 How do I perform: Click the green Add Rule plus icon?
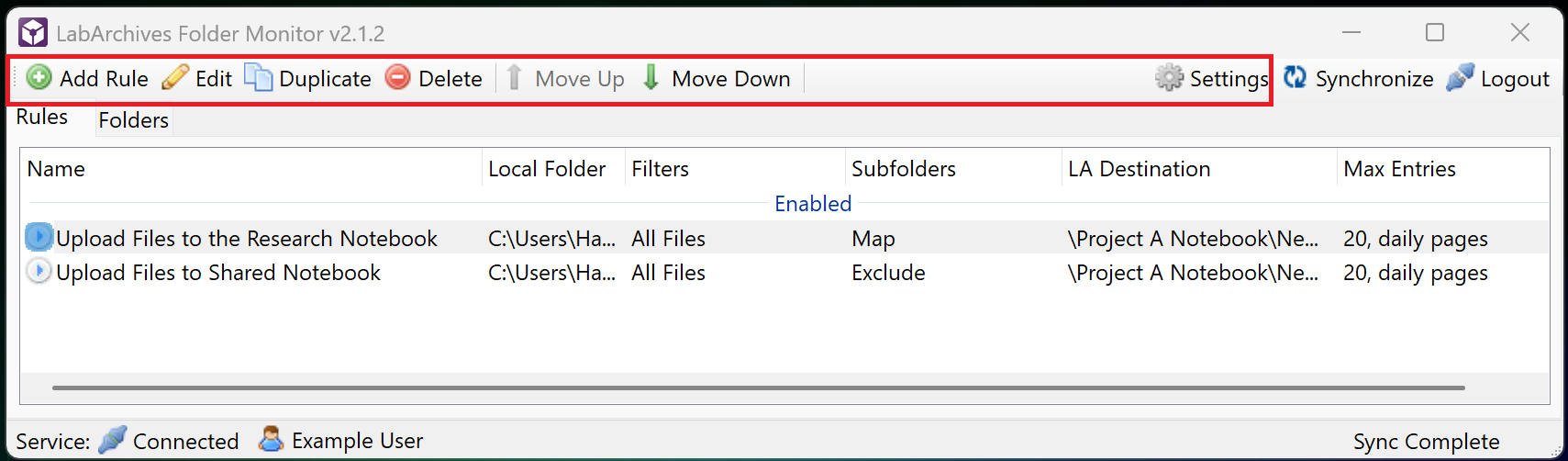39,78
